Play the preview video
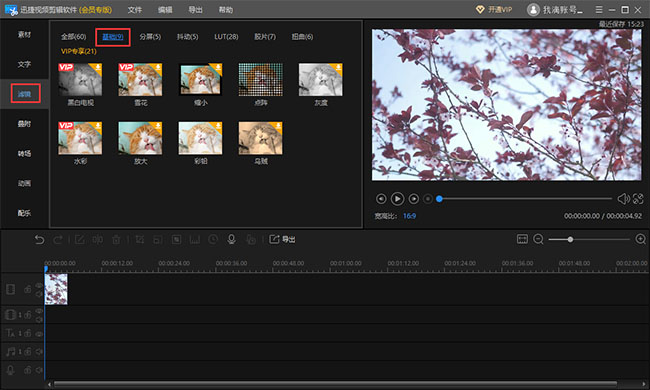This screenshot has height=390, width=650. [397, 199]
